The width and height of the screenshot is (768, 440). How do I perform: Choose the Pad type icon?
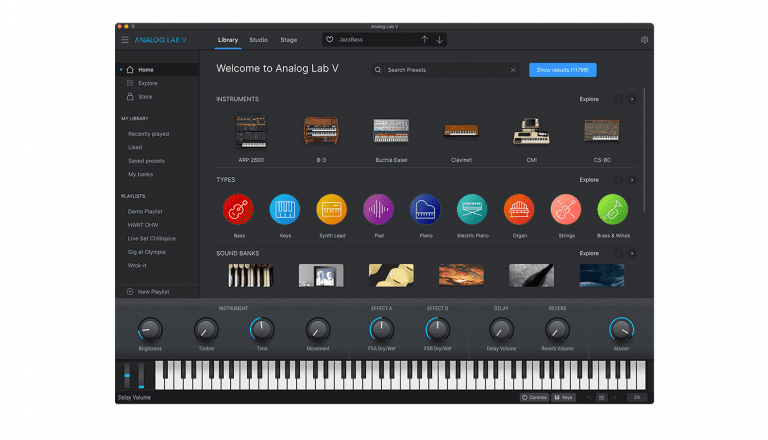(x=378, y=209)
